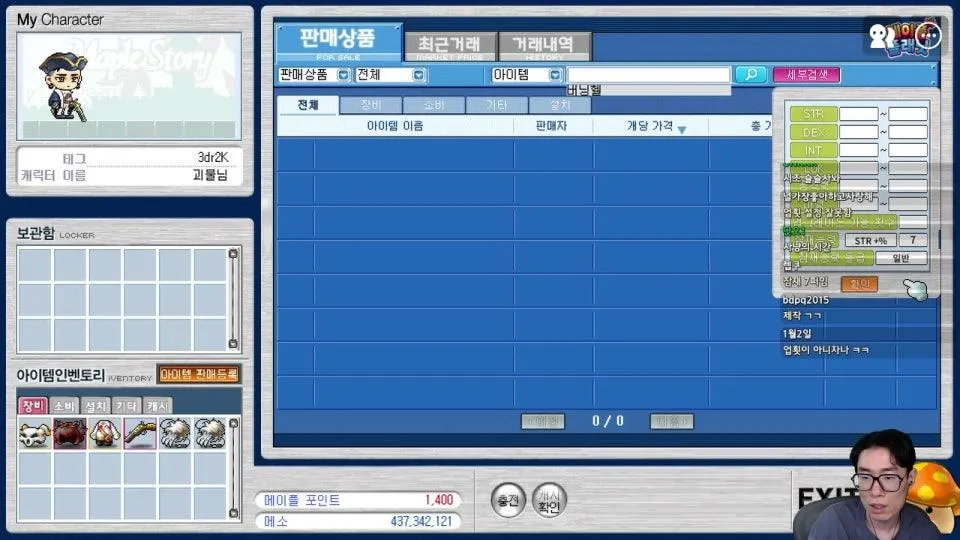
Task: Select the 소비 filter tab in the listings
Action: pyautogui.click(x=434, y=105)
